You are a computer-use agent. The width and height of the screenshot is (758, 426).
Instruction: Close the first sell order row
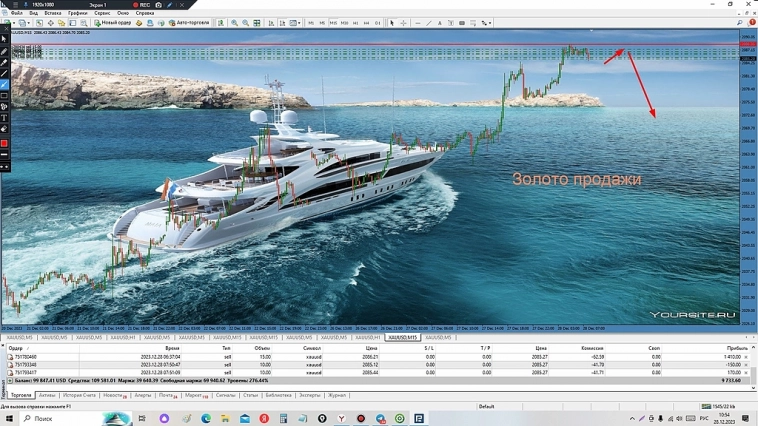pos(745,357)
